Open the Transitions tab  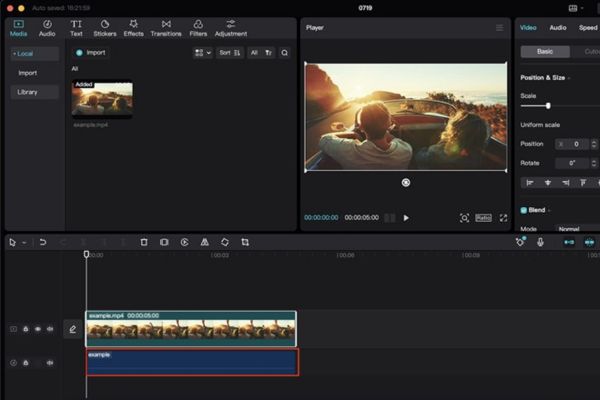point(166,28)
